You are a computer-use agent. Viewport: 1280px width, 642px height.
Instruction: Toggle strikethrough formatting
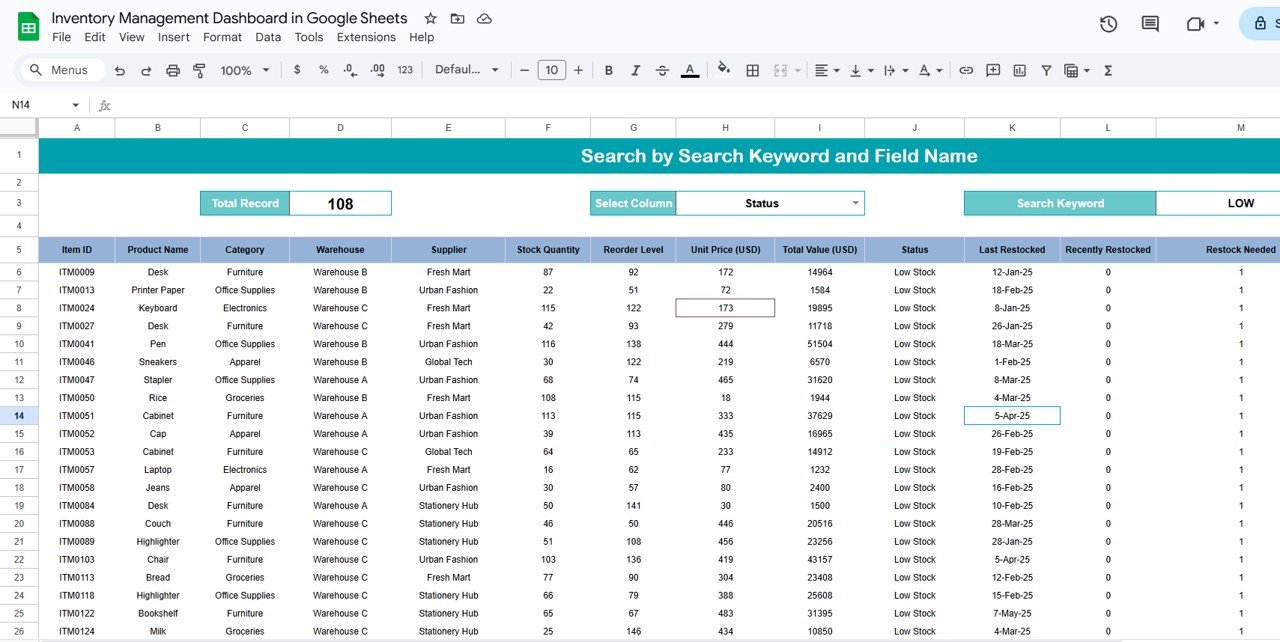coord(662,70)
